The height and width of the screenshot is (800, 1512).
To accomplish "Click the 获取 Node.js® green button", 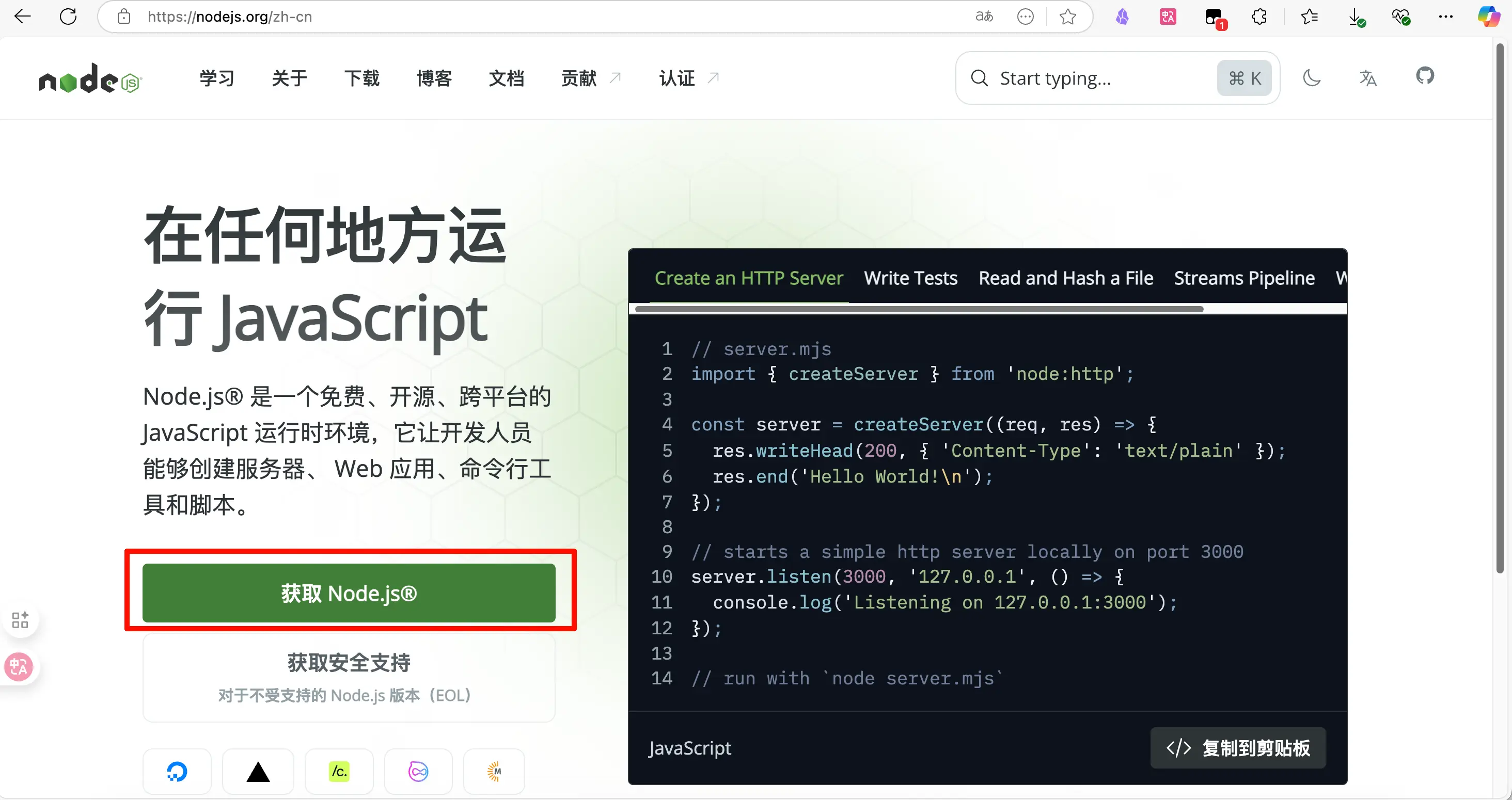I will tap(349, 593).
